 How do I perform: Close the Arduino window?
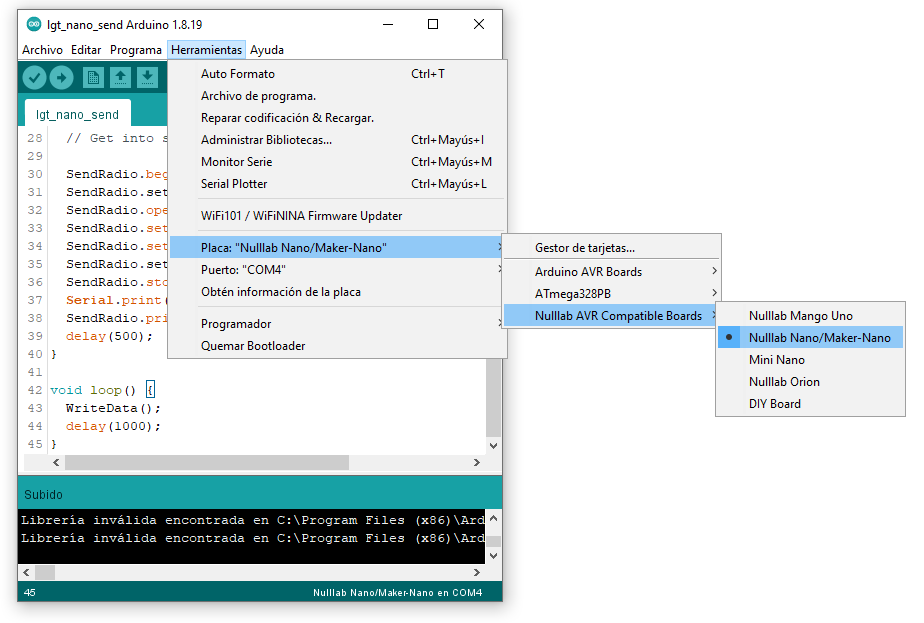point(479,24)
